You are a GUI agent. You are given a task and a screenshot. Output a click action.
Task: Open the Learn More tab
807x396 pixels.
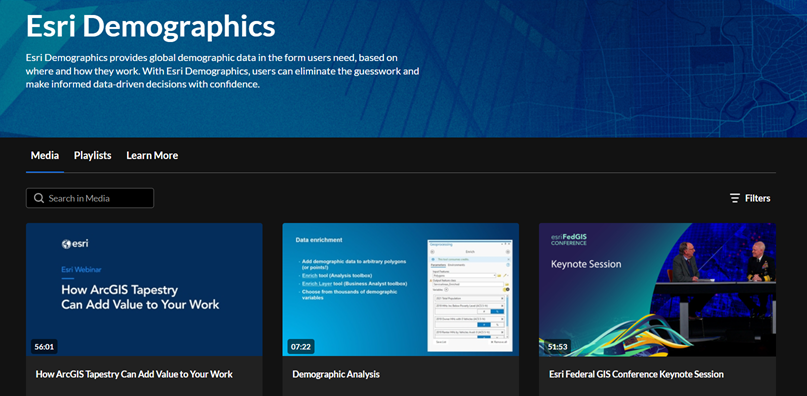click(x=152, y=156)
